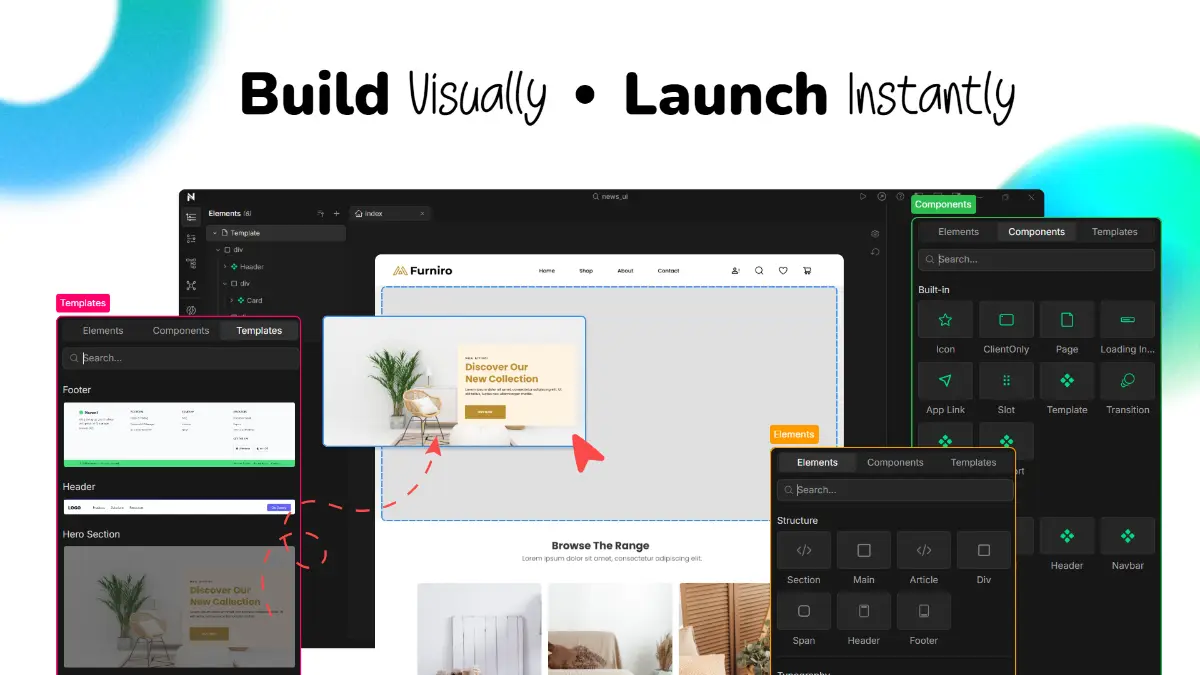Select the Footer template thumbnail
The image size is (1200, 675).
pos(179,434)
